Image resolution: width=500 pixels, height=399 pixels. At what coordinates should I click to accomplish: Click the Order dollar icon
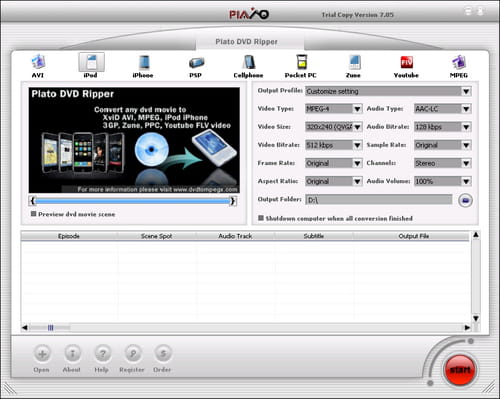pyautogui.click(x=163, y=354)
